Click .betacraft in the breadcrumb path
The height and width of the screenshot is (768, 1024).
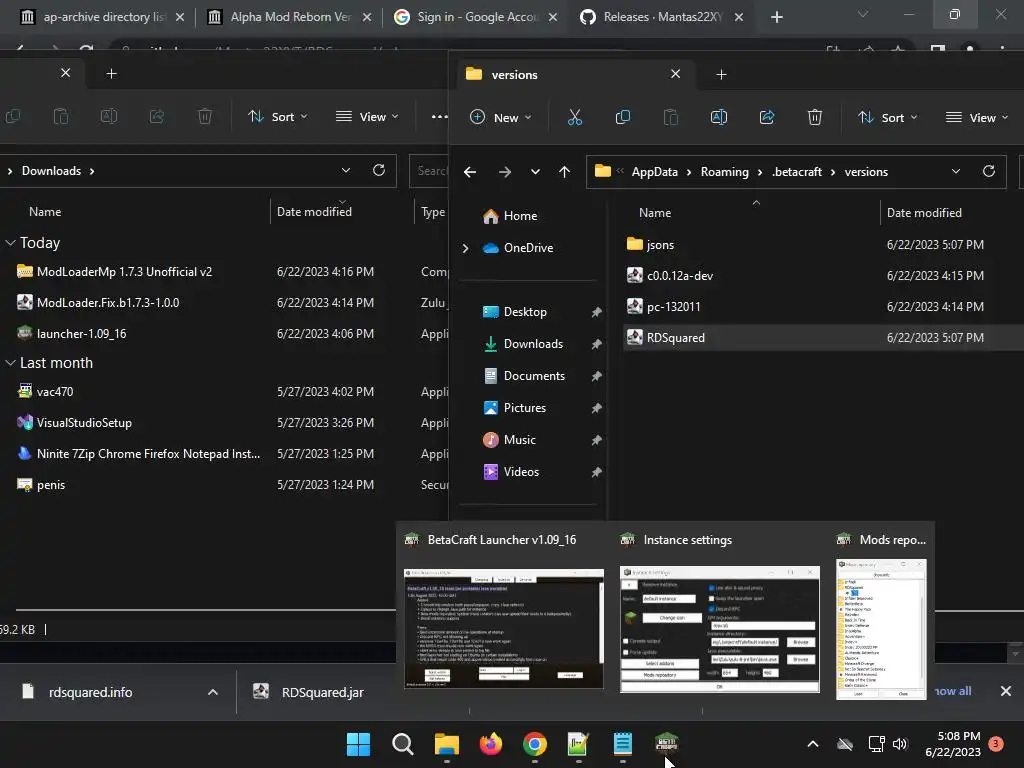pyautogui.click(x=797, y=172)
